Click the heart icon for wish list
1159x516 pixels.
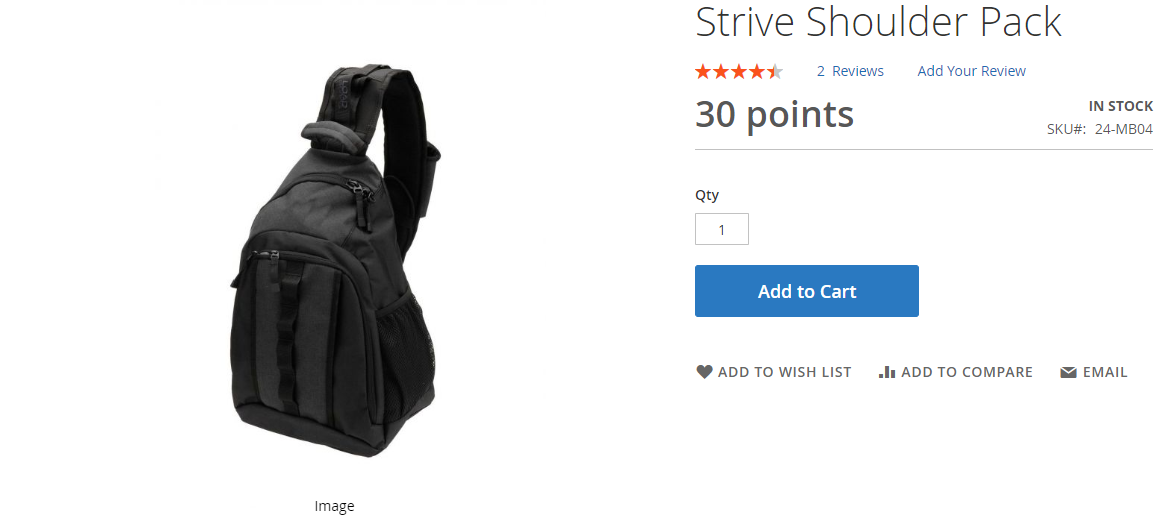(704, 372)
